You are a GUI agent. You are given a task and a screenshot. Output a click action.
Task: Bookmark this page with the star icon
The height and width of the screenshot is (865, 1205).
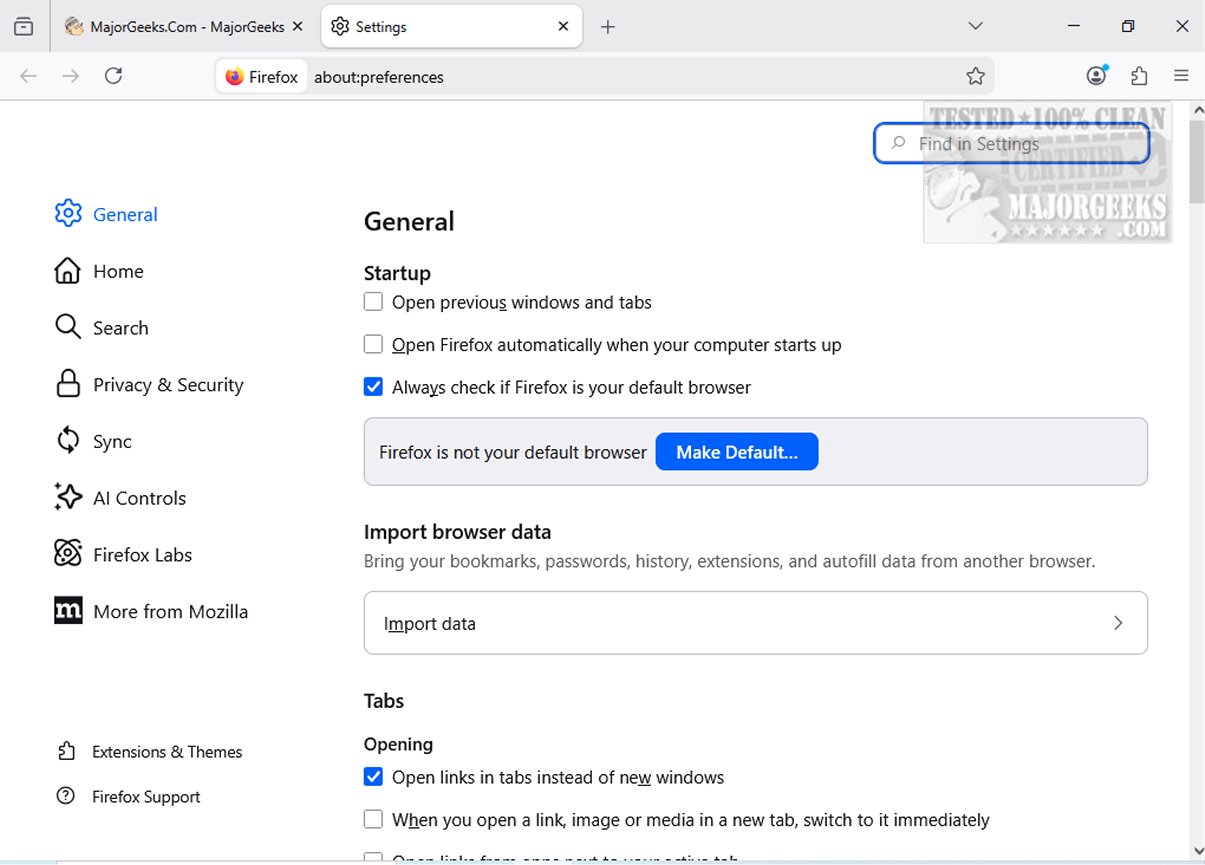[975, 76]
